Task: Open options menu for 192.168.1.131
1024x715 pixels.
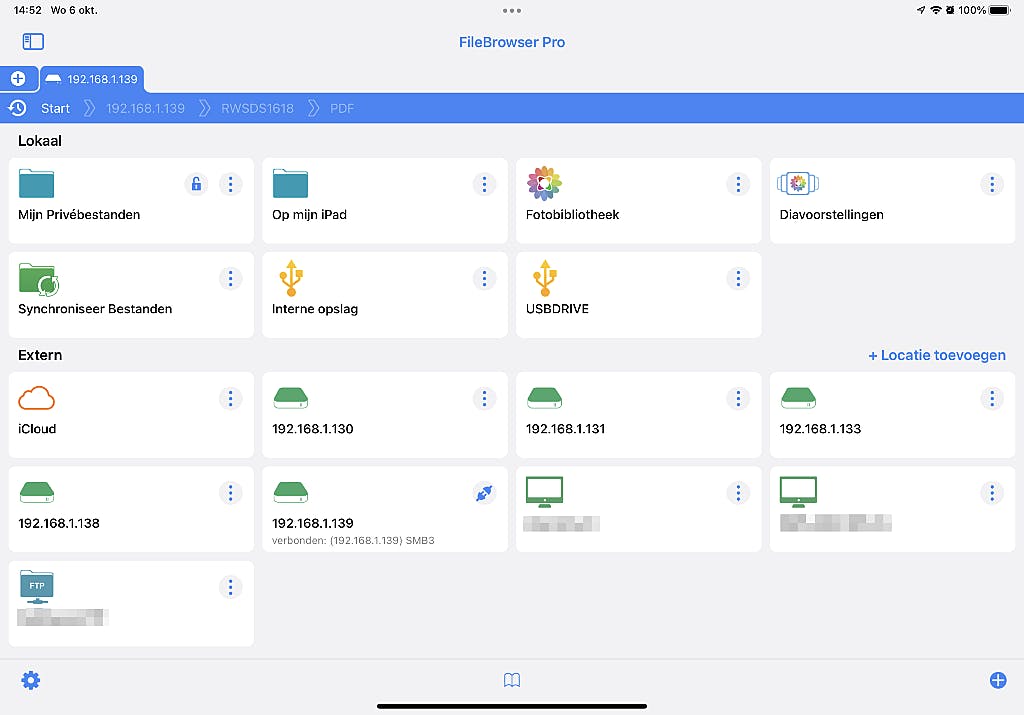Action: [x=738, y=398]
